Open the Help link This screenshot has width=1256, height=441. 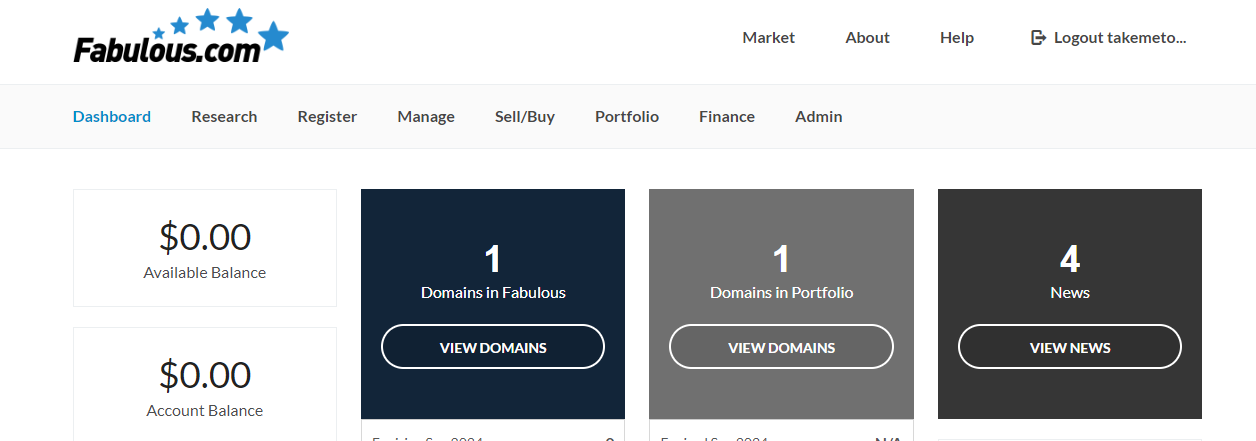click(957, 38)
